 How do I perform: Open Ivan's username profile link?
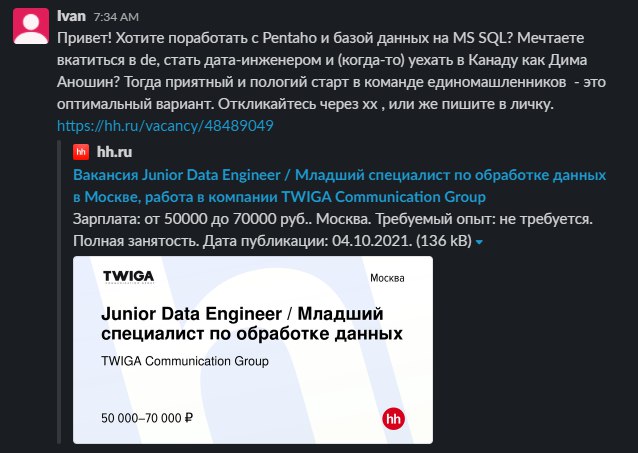pyautogui.click(x=70, y=17)
